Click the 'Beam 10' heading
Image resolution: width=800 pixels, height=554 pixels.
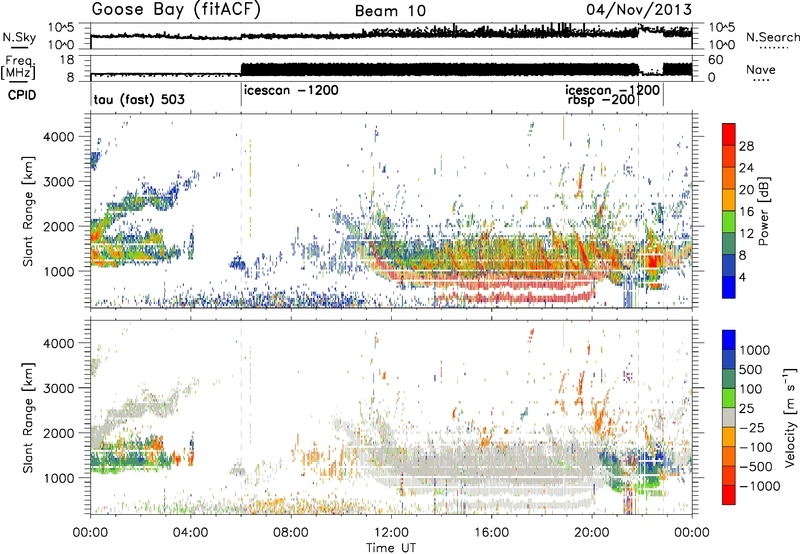pos(390,11)
